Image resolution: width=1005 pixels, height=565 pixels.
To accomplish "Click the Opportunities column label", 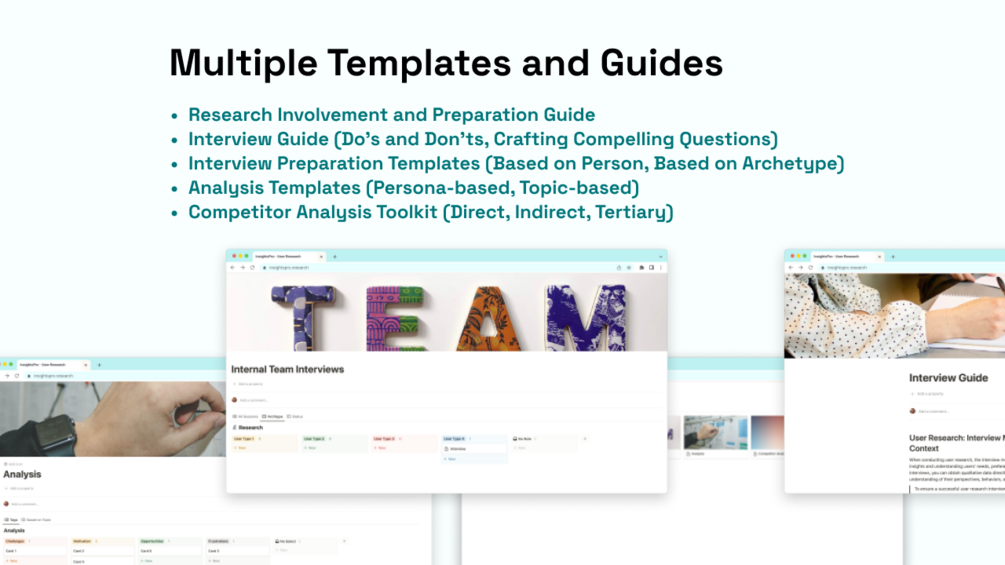I will coord(153,541).
